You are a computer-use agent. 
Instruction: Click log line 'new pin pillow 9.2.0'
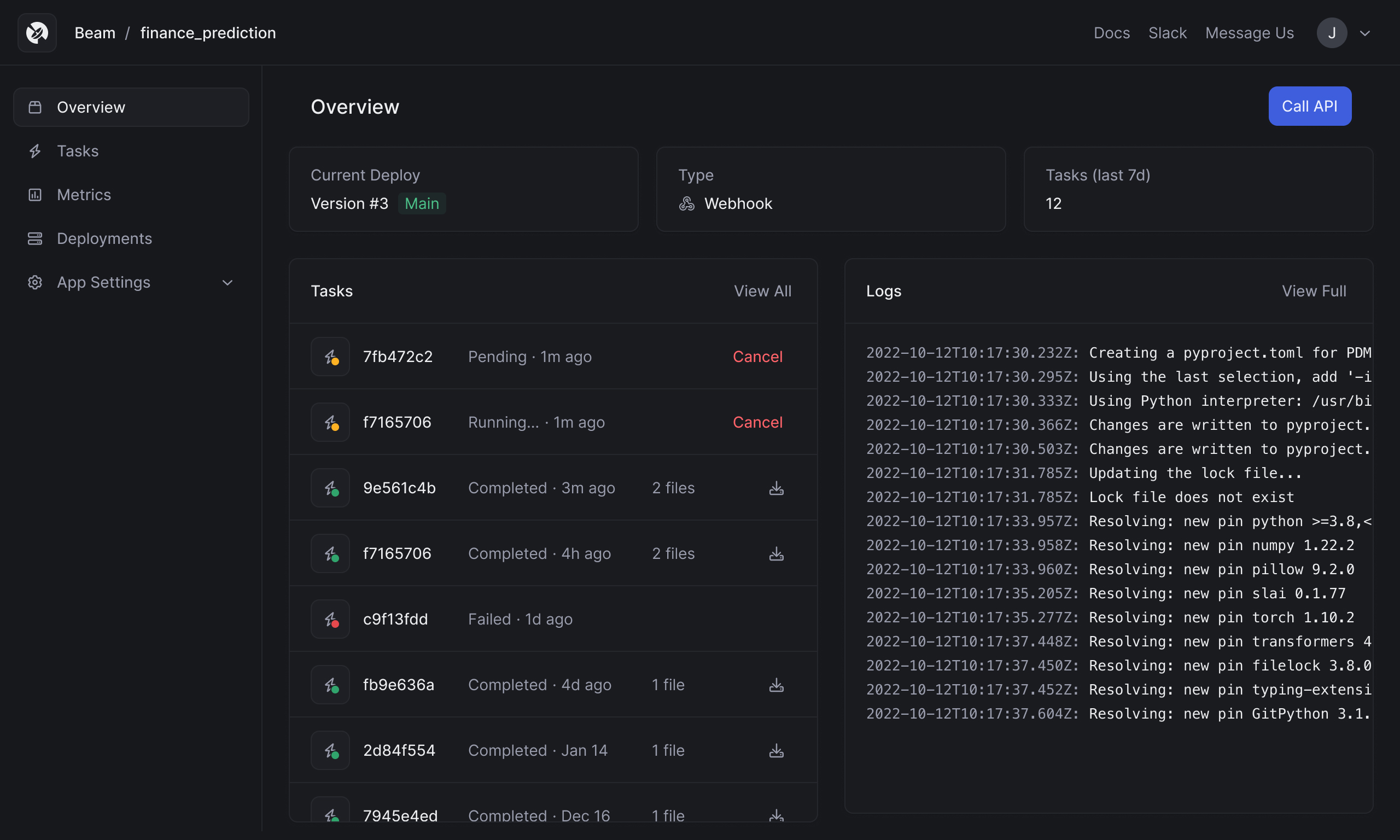coord(1269,569)
